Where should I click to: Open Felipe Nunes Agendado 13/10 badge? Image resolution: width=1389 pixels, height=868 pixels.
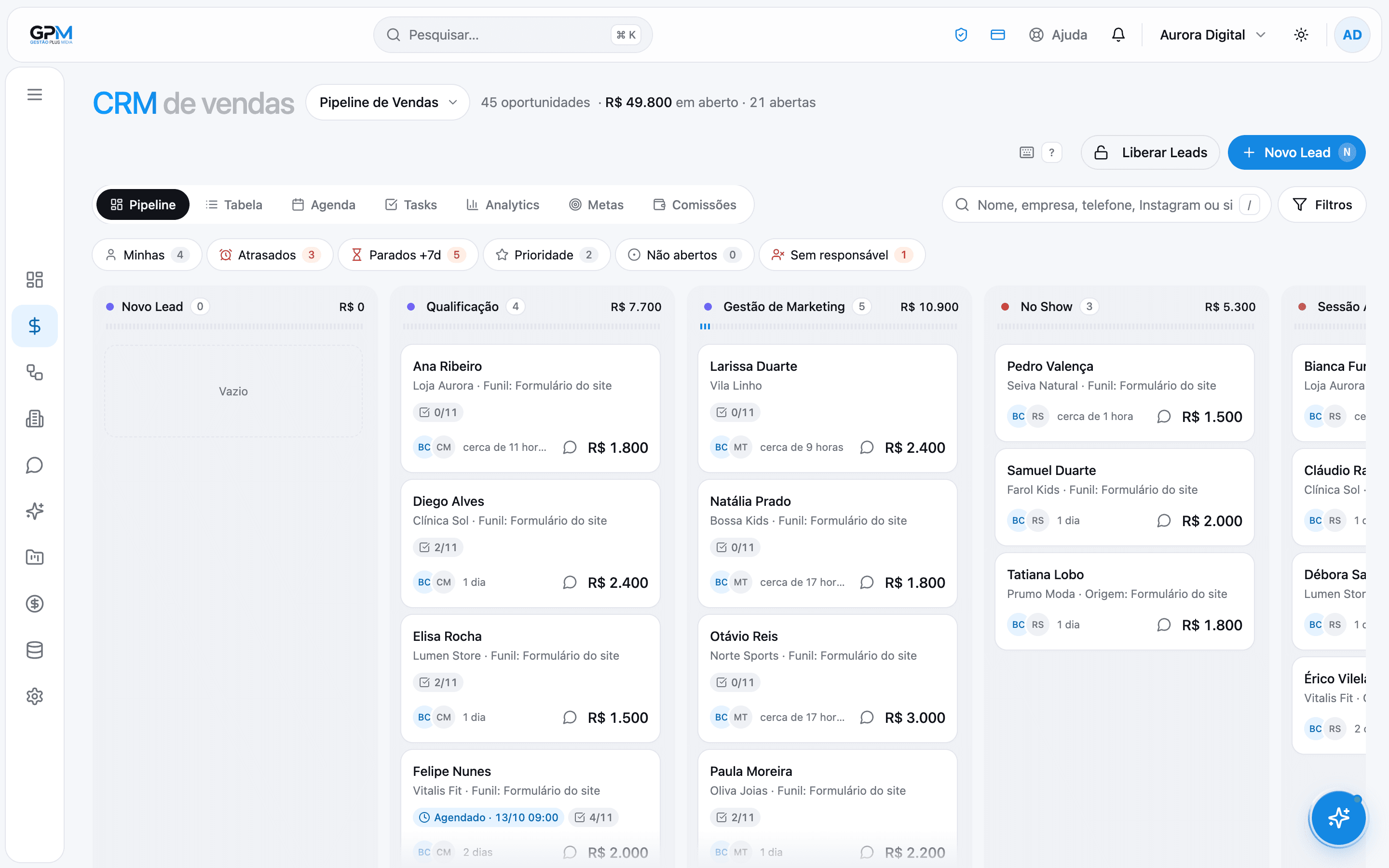(488, 817)
